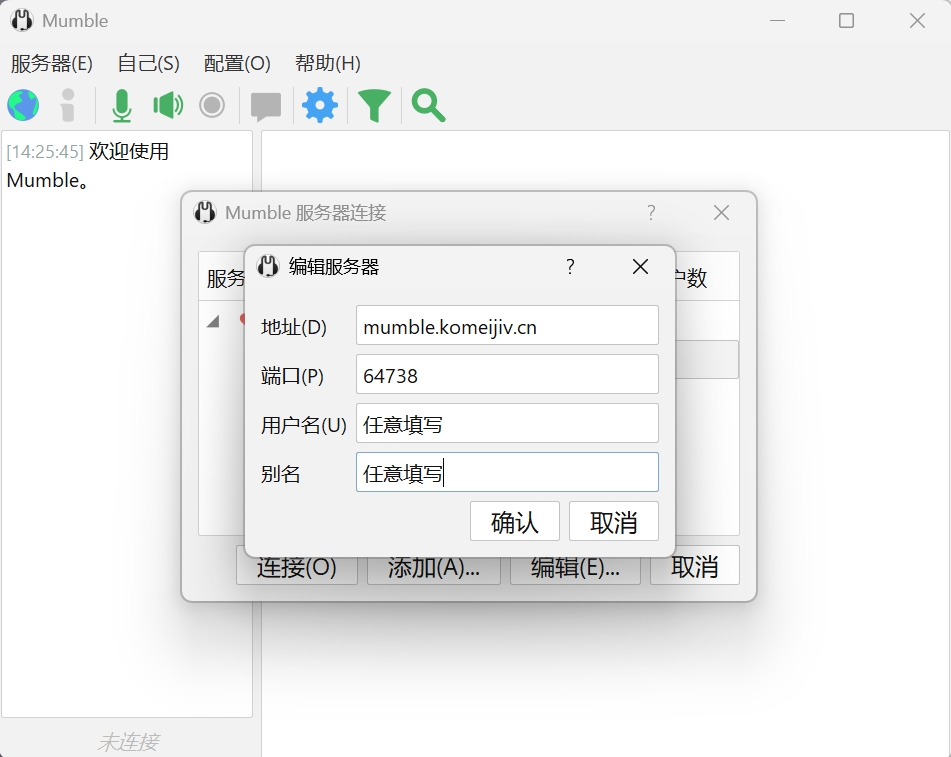The image size is (951, 757).
Task: Click the 端口(P) port field
Action: tap(507, 374)
